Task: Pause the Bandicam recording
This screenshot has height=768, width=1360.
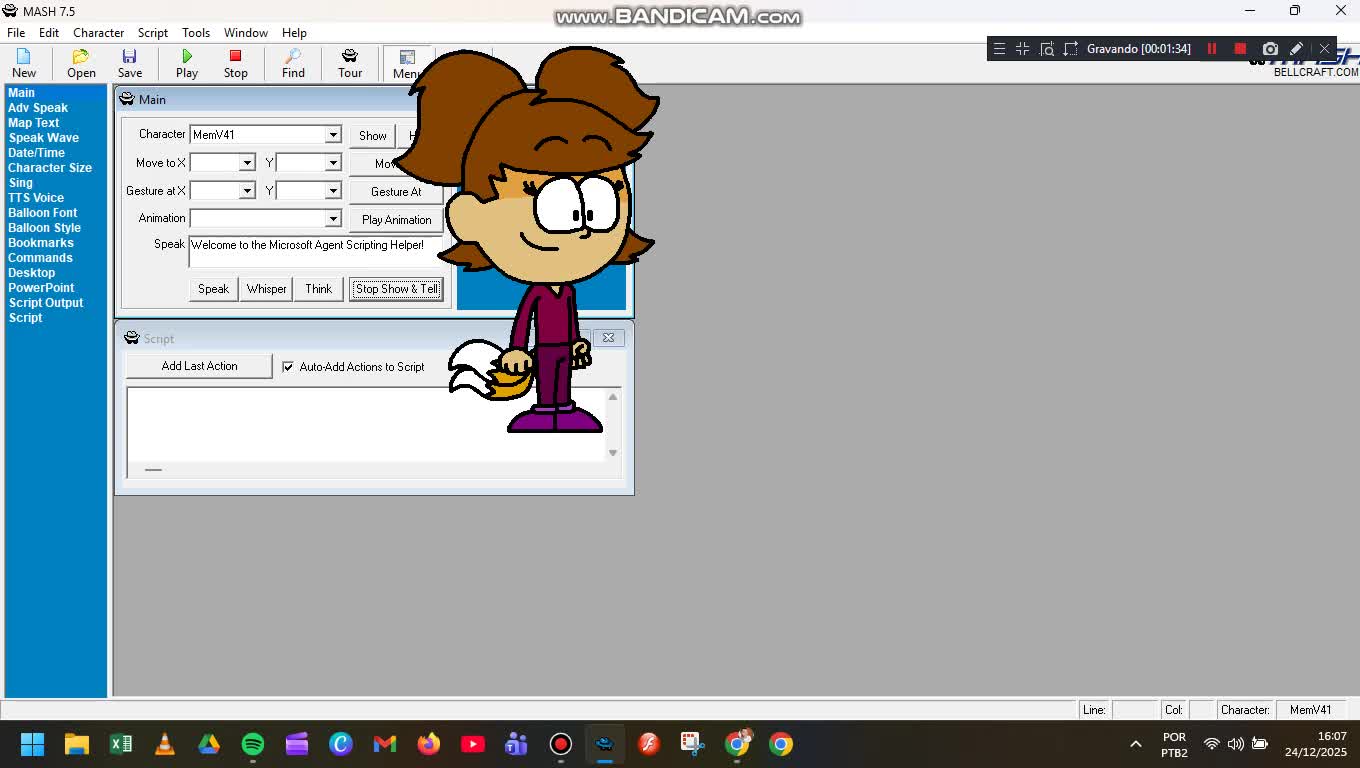Action: (1212, 48)
